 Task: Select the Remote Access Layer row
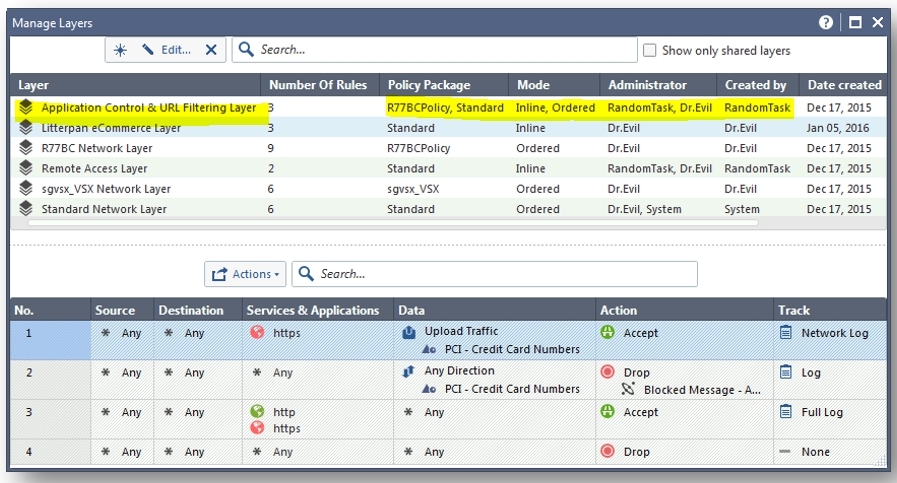pos(94,169)
